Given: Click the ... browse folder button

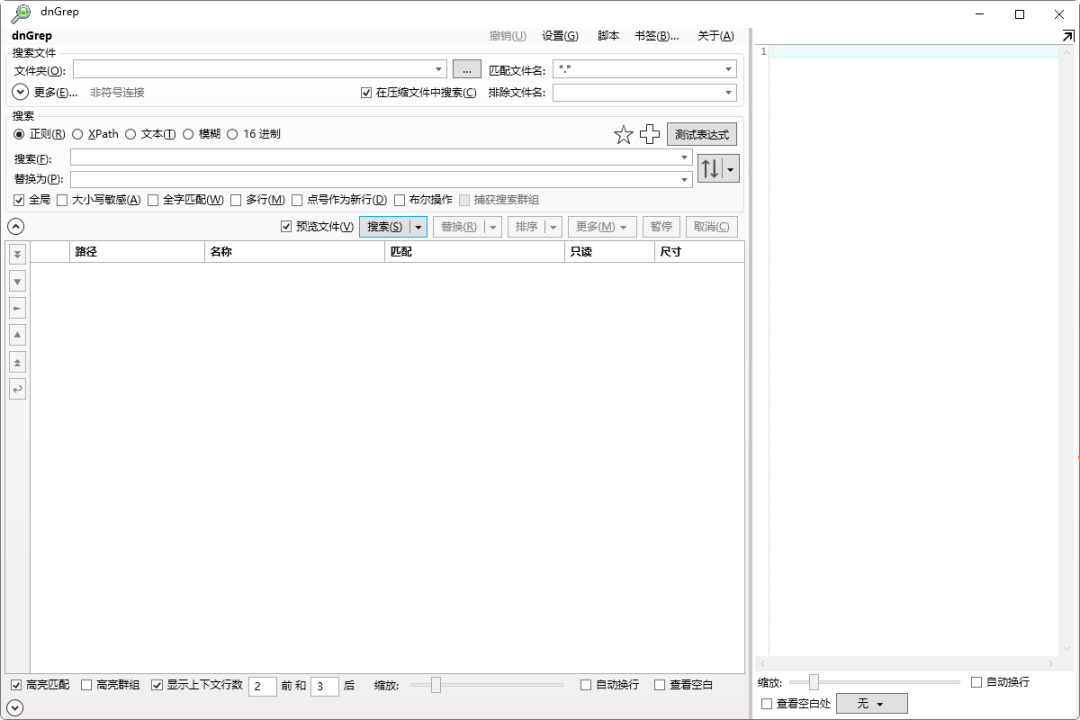Looking at the screenshot, I should 467,70.
